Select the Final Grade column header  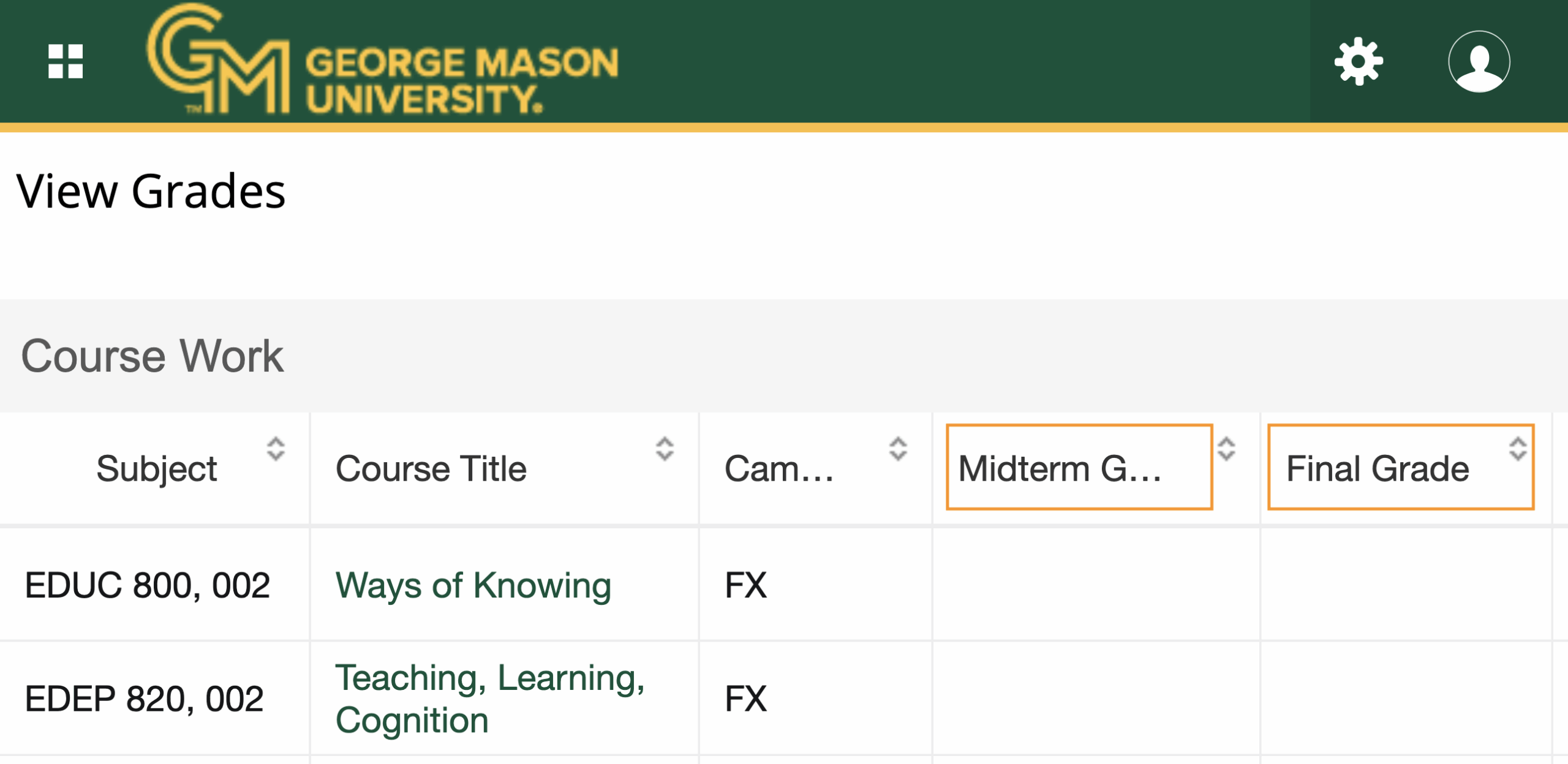pyautogui.click(x=1377, y=469)
